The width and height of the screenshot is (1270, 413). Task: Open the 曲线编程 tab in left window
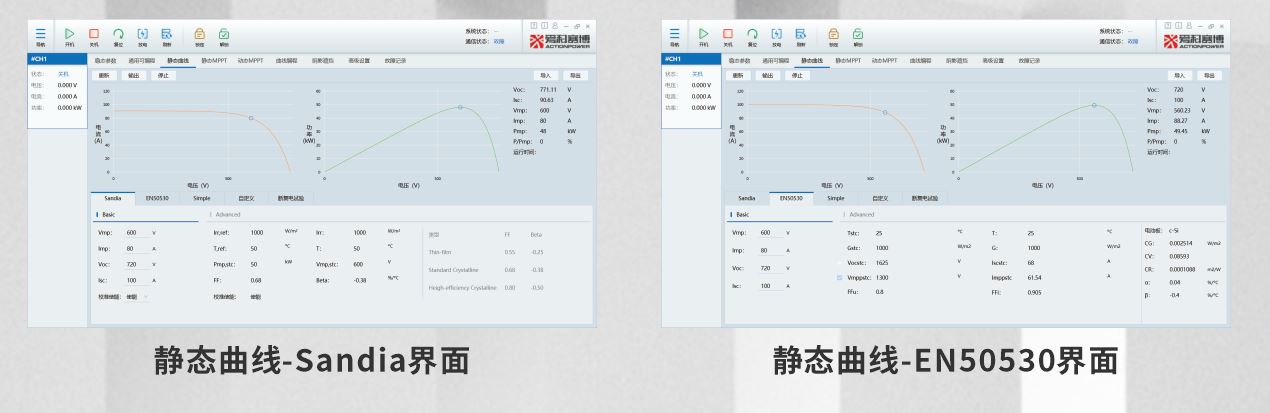[287, 61]
